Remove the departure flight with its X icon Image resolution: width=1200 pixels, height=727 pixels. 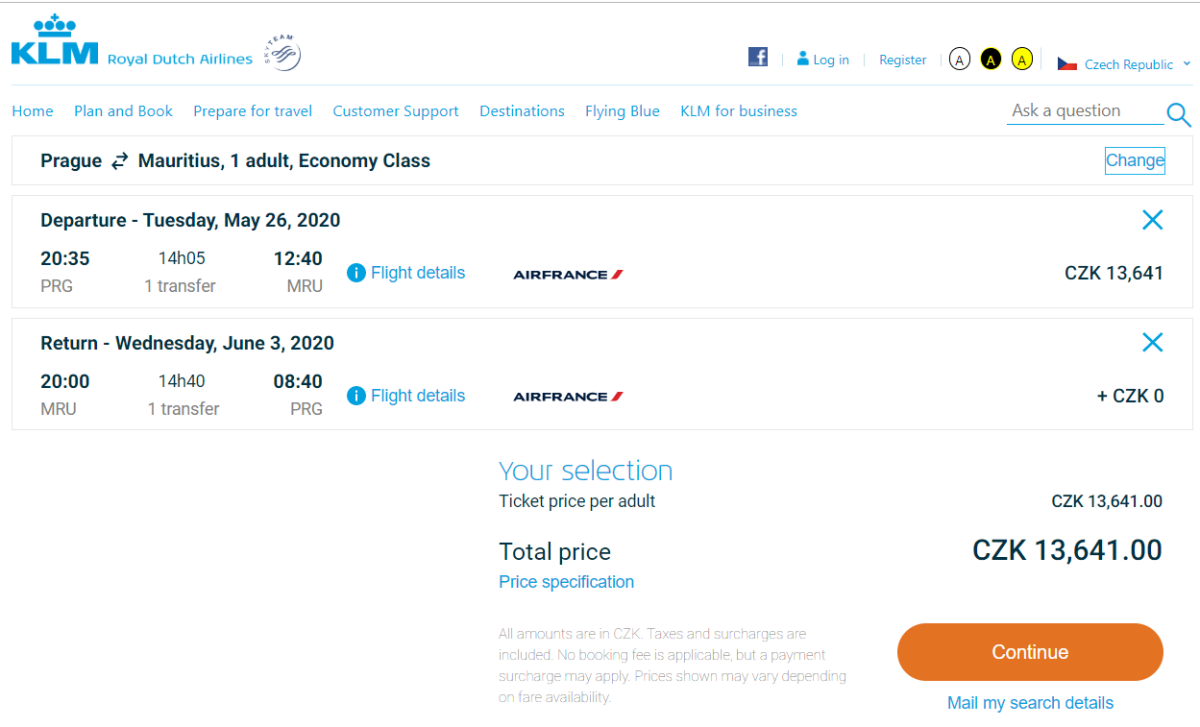(x=1152, y=220)
